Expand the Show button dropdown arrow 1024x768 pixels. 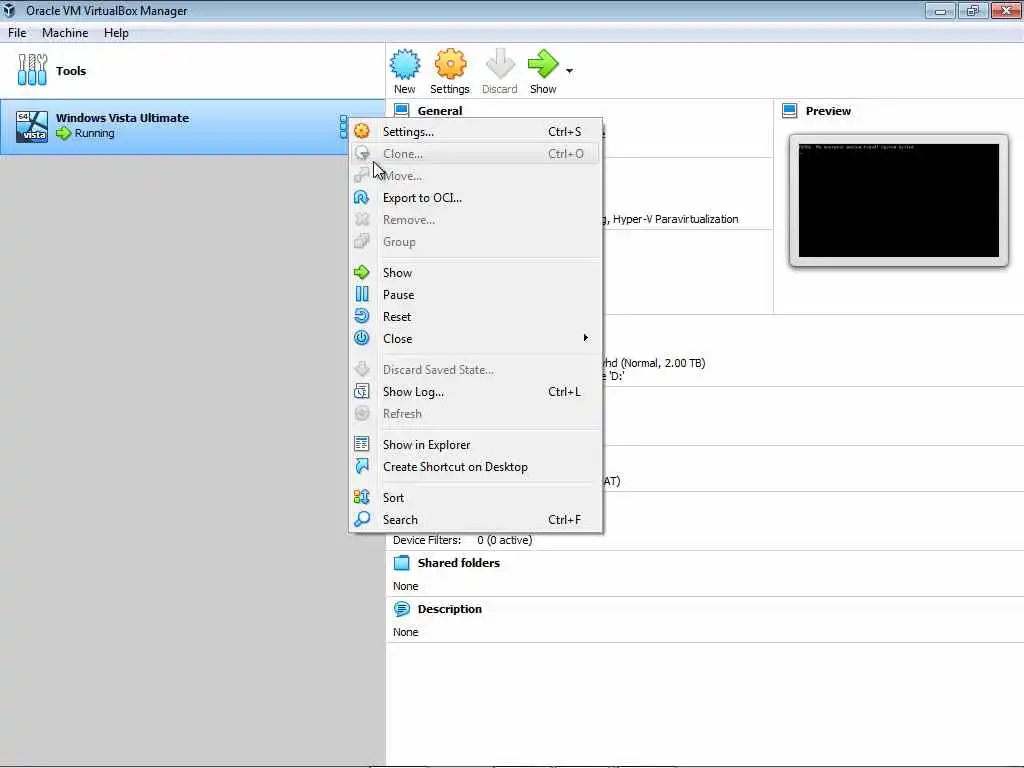click(569, 71)
